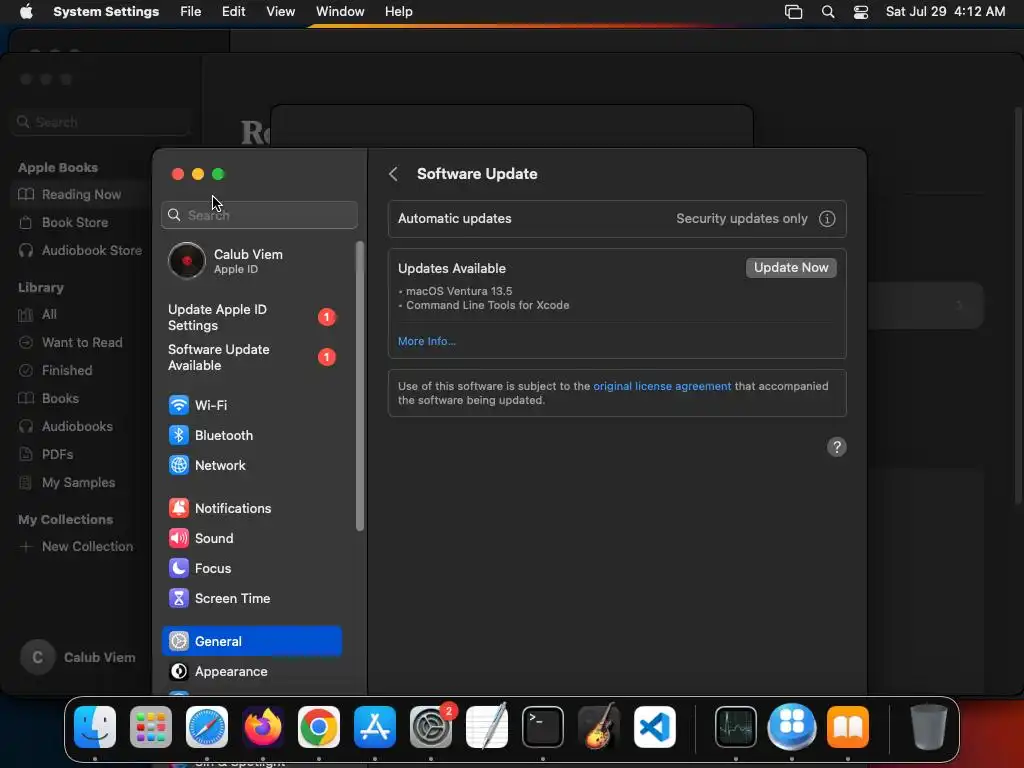Launch Google Chrome from the Dock
This screenshot has height=768, width=1024.
tap(319, 727)
